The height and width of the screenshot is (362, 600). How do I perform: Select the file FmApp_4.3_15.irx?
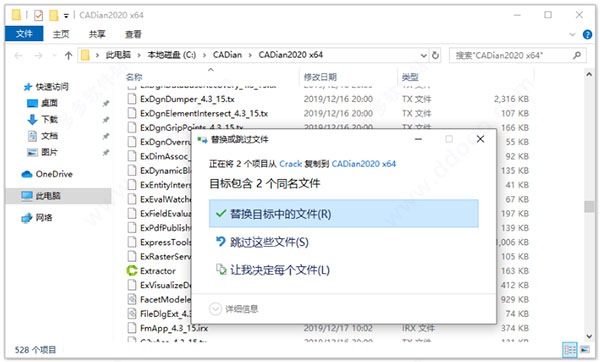coord(174,328)
